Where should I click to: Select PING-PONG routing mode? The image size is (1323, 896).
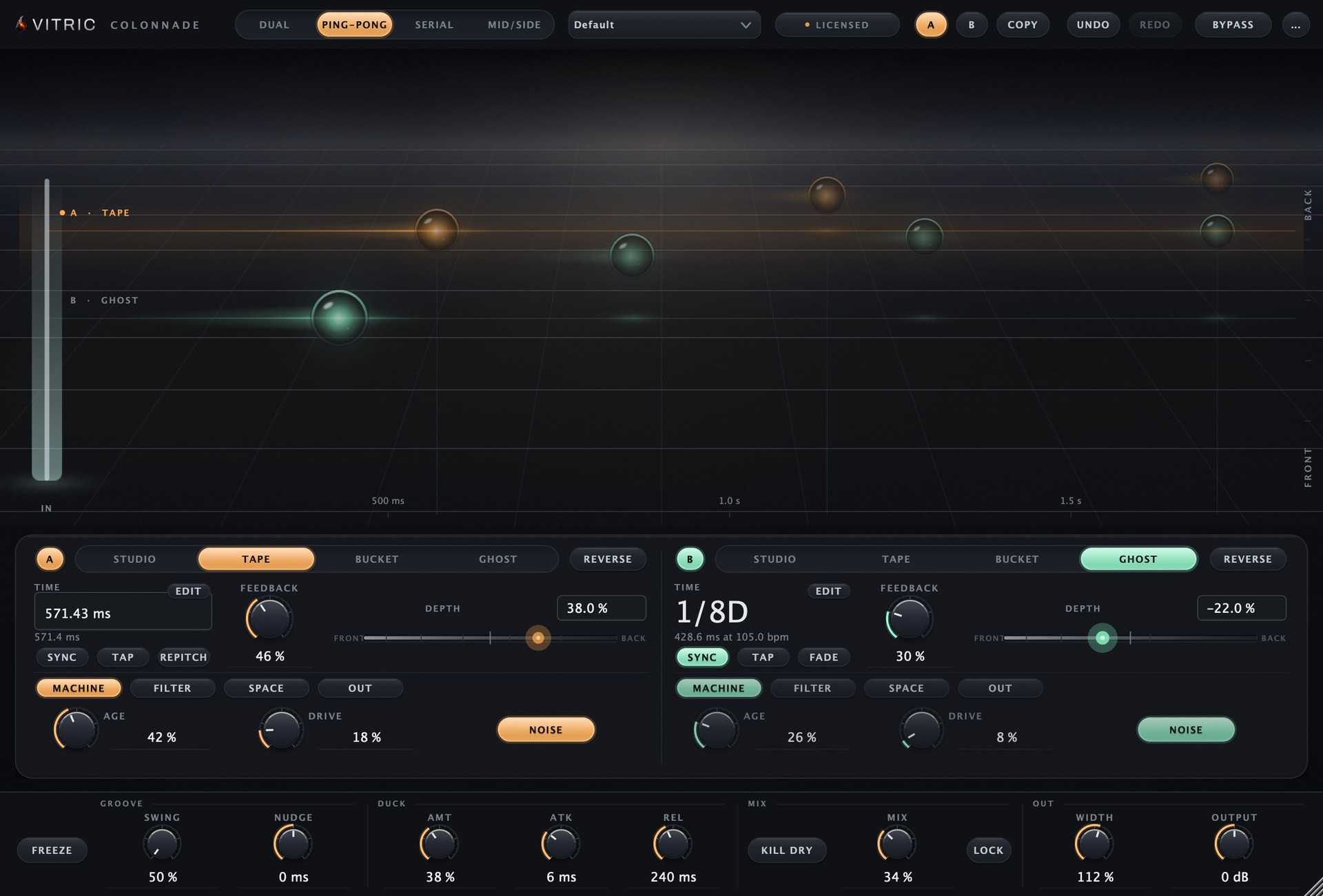[x=354, y=25]
